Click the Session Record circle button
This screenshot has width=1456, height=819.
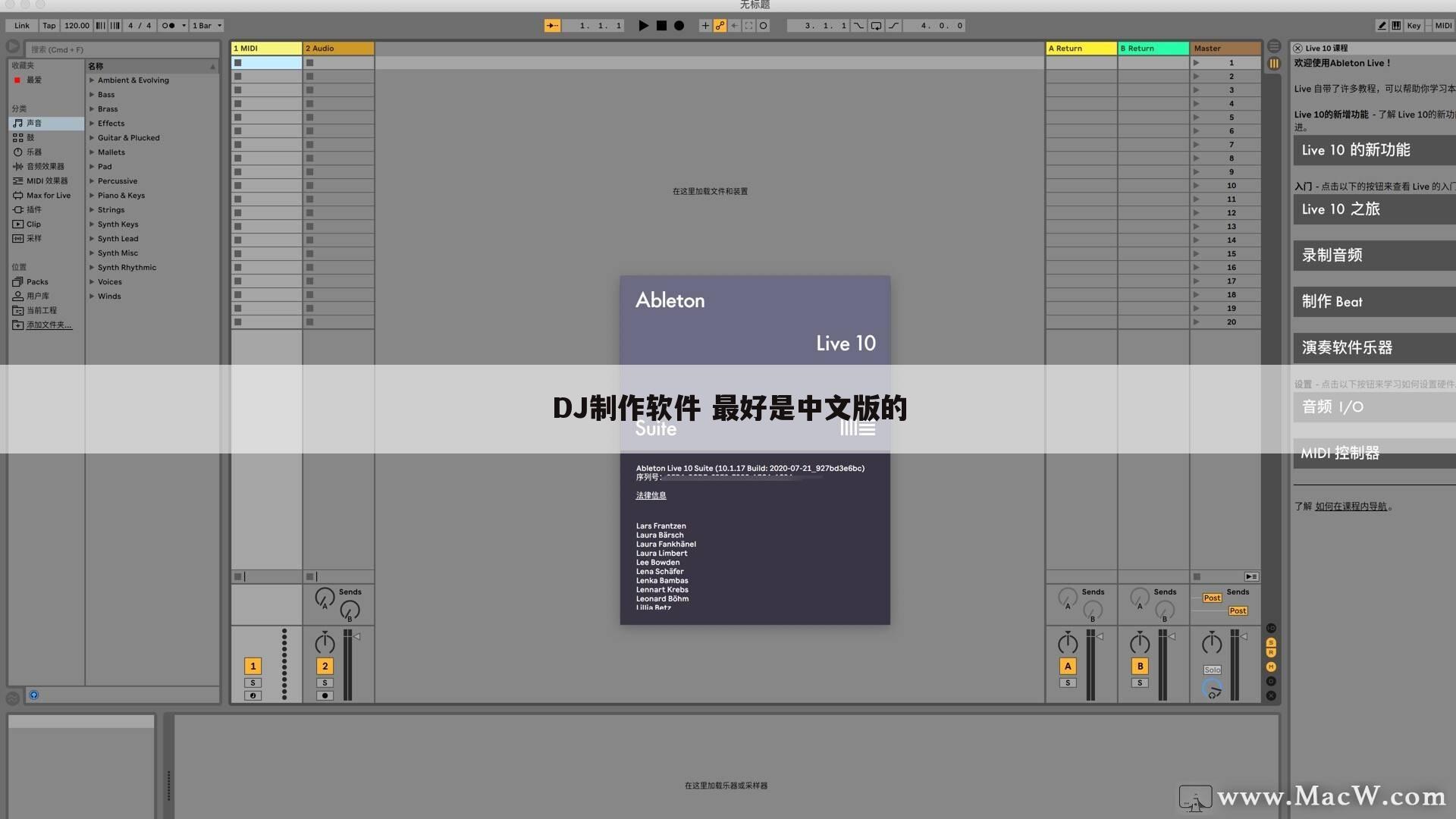764,25
